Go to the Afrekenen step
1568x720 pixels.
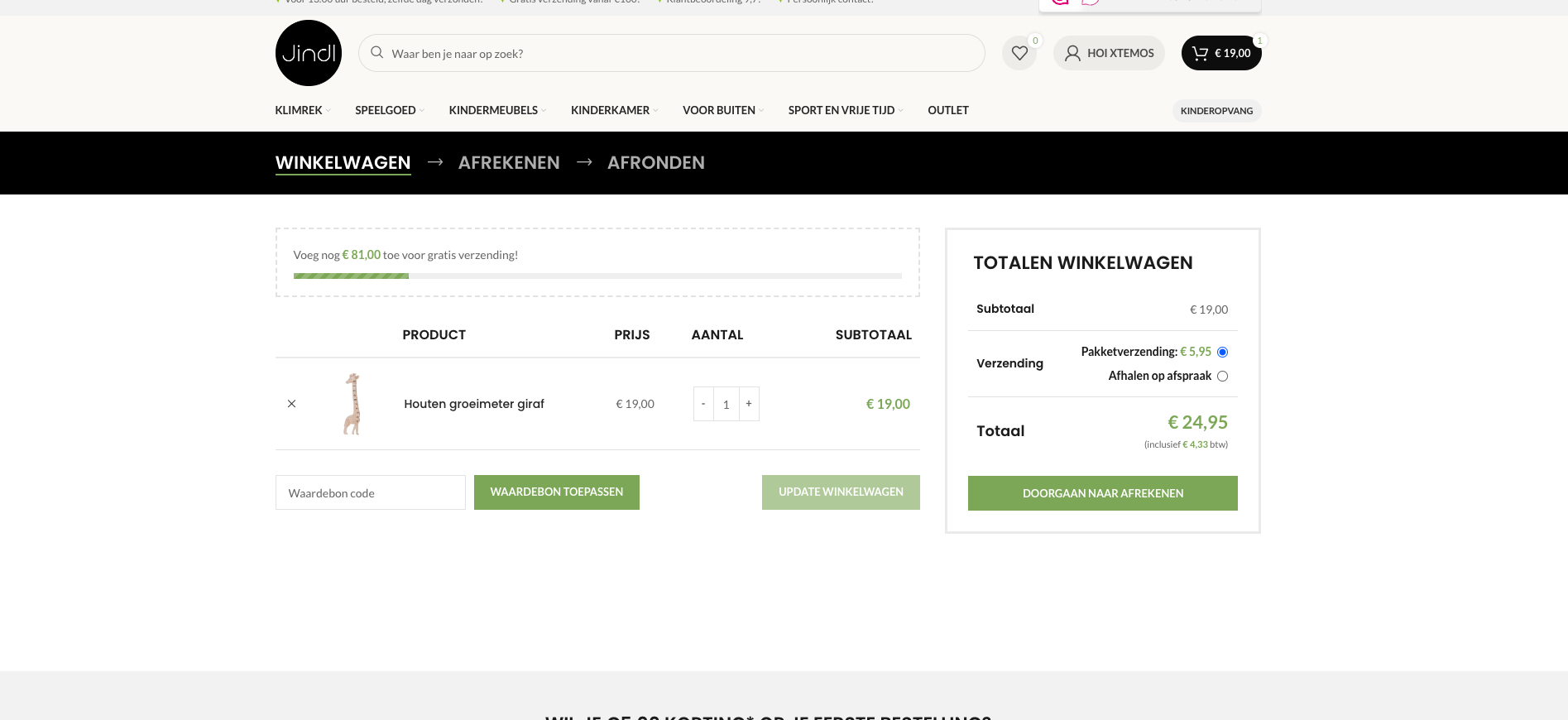coord(509,163)
